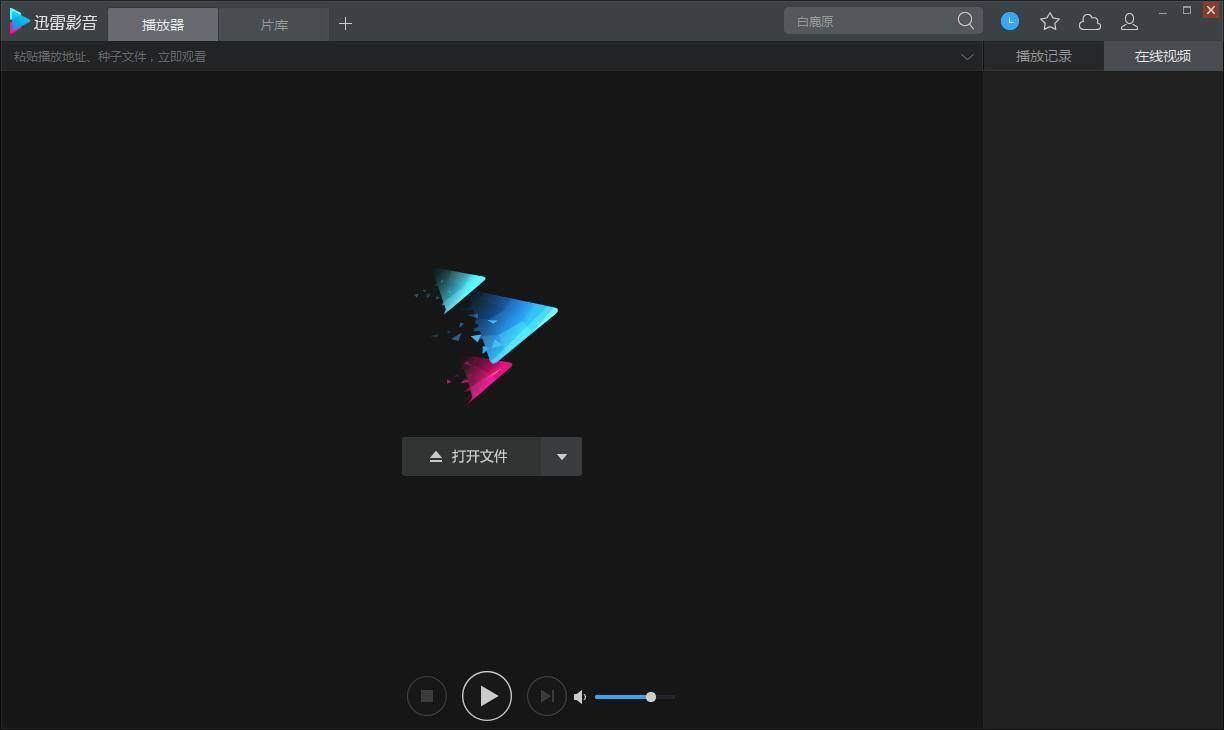Open the cloud storage icon

(x=1089, y=21)
